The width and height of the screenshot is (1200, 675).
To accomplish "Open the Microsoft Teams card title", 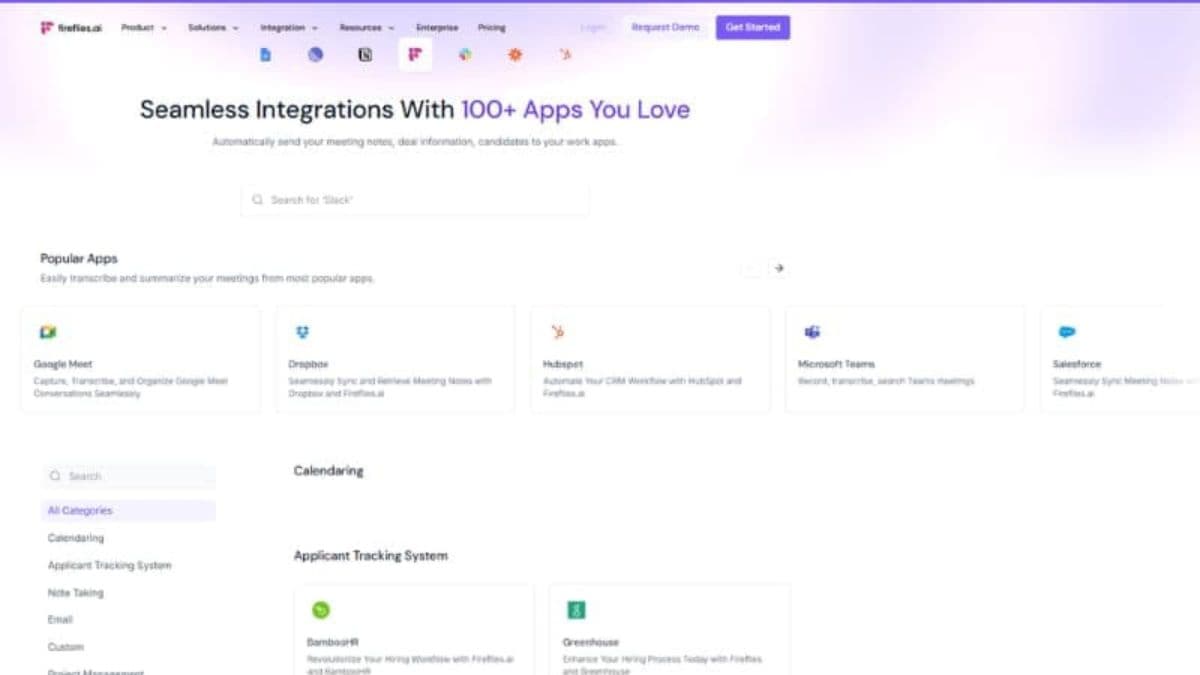I will click(836, 364).
